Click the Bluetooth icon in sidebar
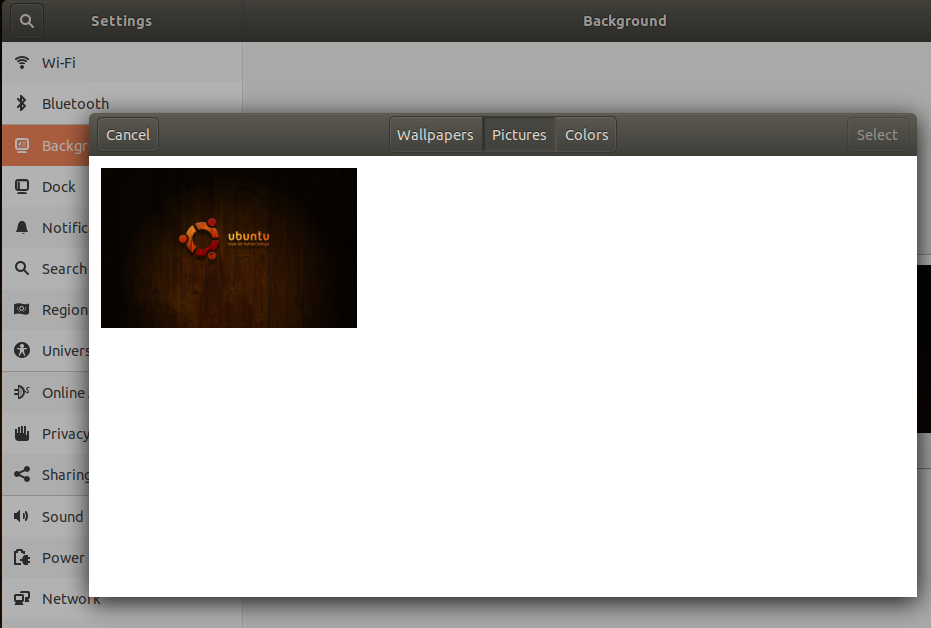 point(22,103)
